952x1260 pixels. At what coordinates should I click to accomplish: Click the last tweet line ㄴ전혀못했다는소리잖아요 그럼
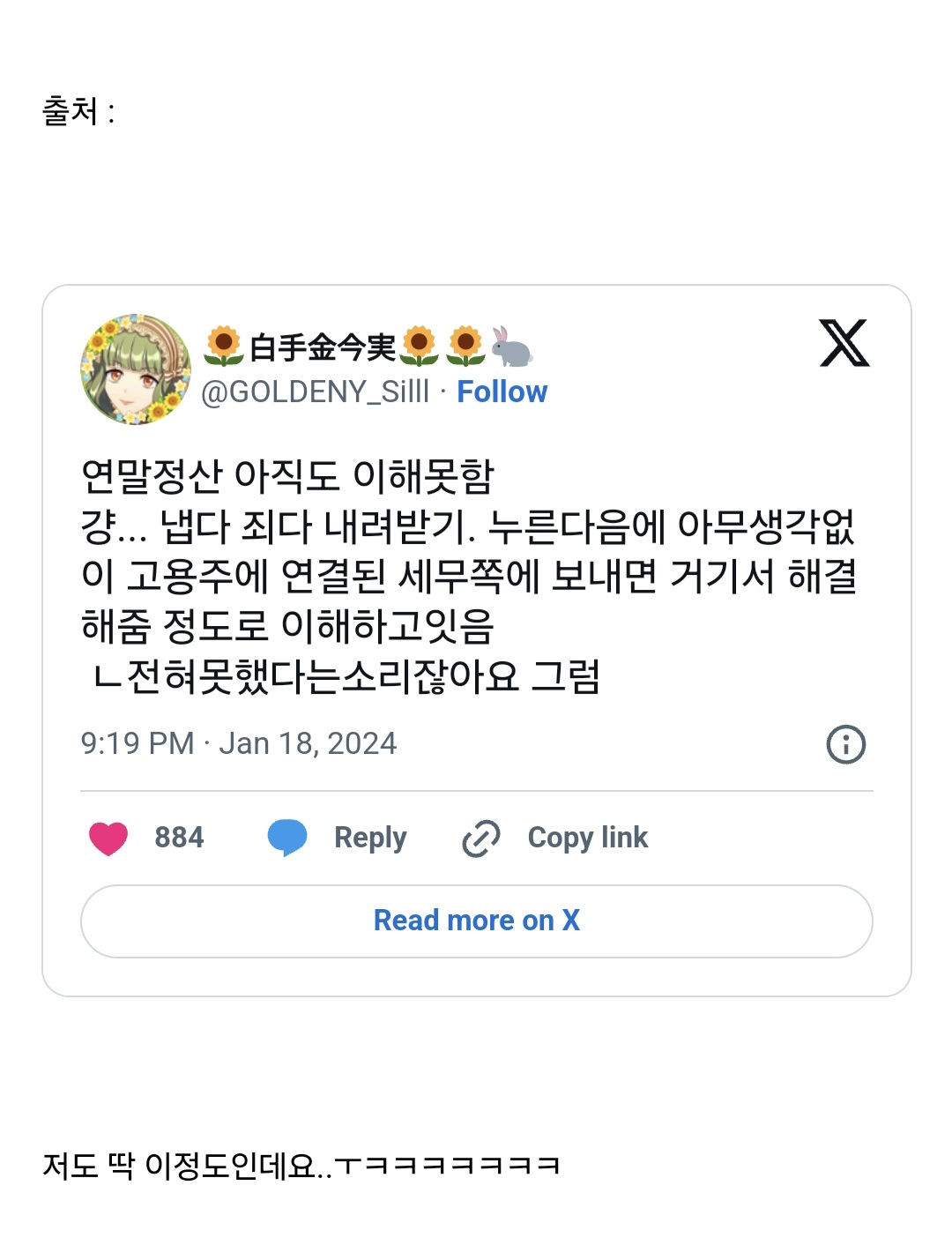[x=346, y=677]
